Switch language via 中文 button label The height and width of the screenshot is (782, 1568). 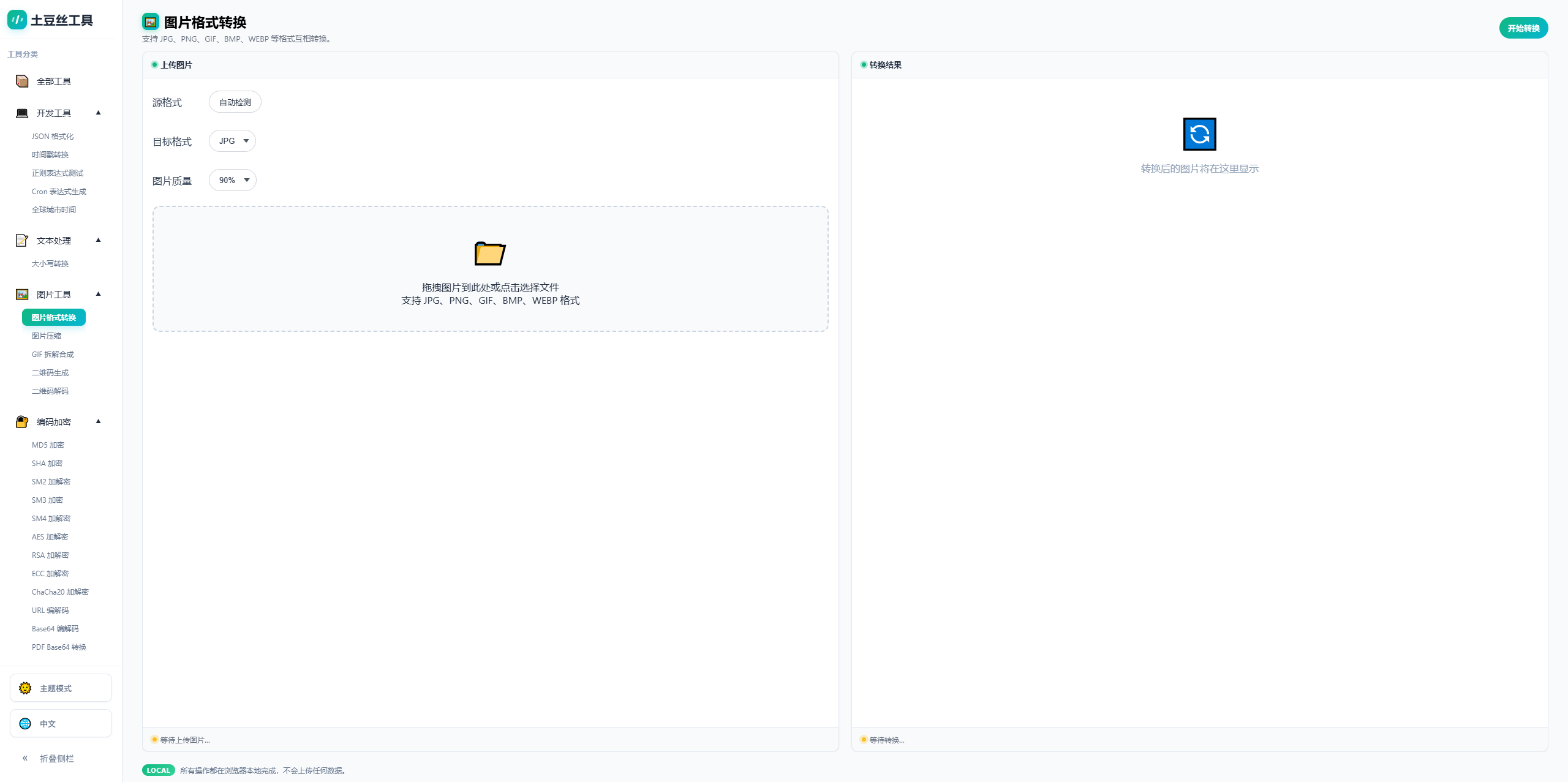tap(48, 724)
